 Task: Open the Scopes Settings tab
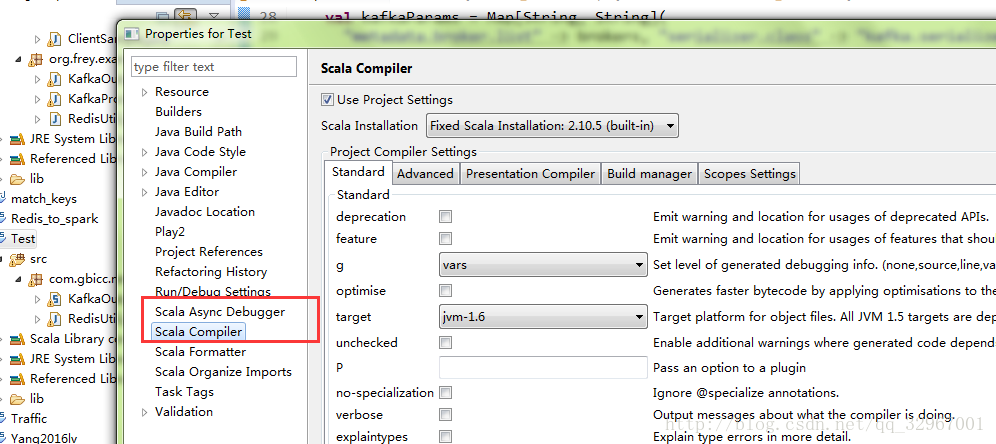pyautogui.click(x=750, y=173)
